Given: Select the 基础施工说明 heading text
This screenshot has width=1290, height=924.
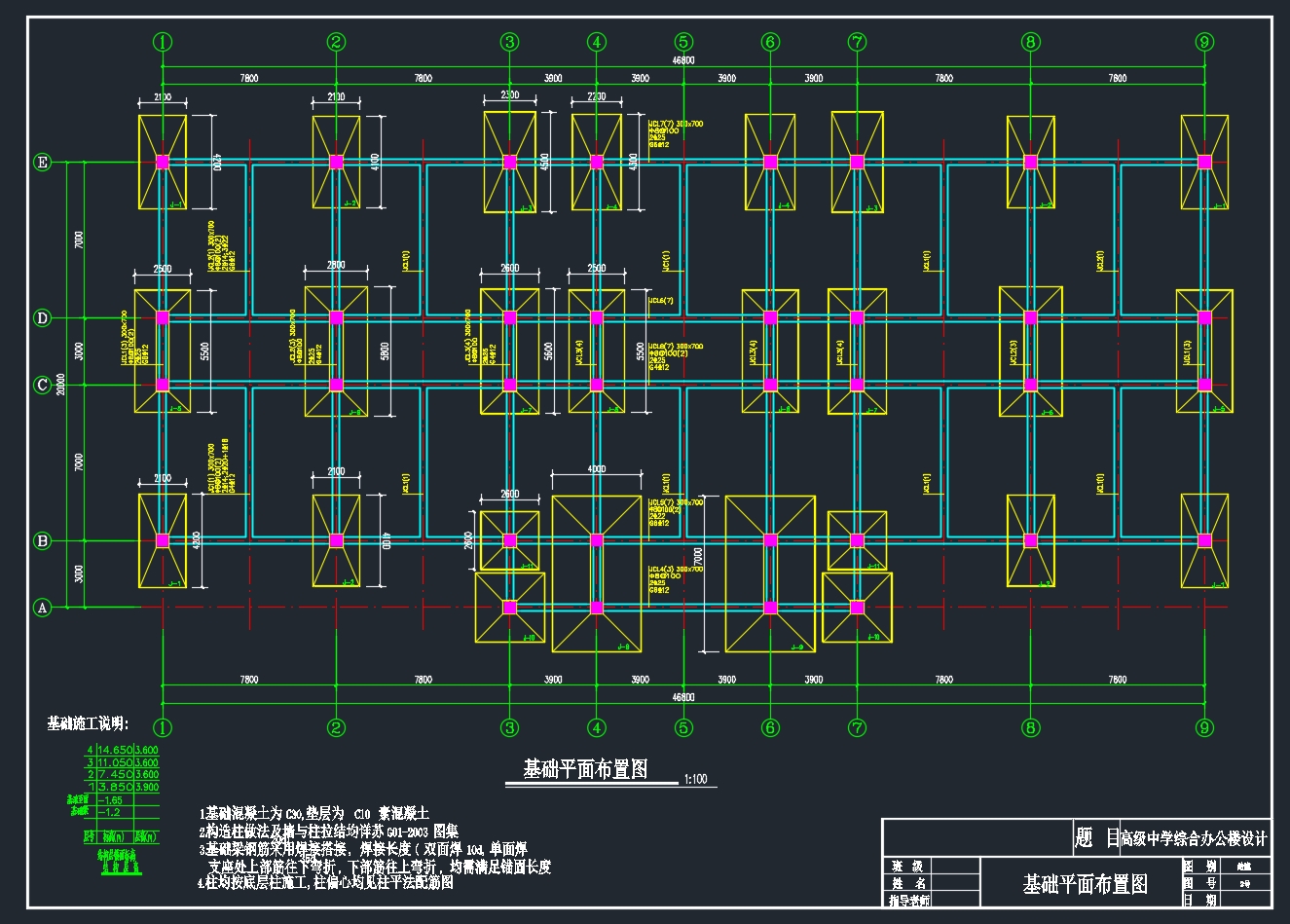Looking at the screenshot, I should pyautogui.click(x=88, y=723).
